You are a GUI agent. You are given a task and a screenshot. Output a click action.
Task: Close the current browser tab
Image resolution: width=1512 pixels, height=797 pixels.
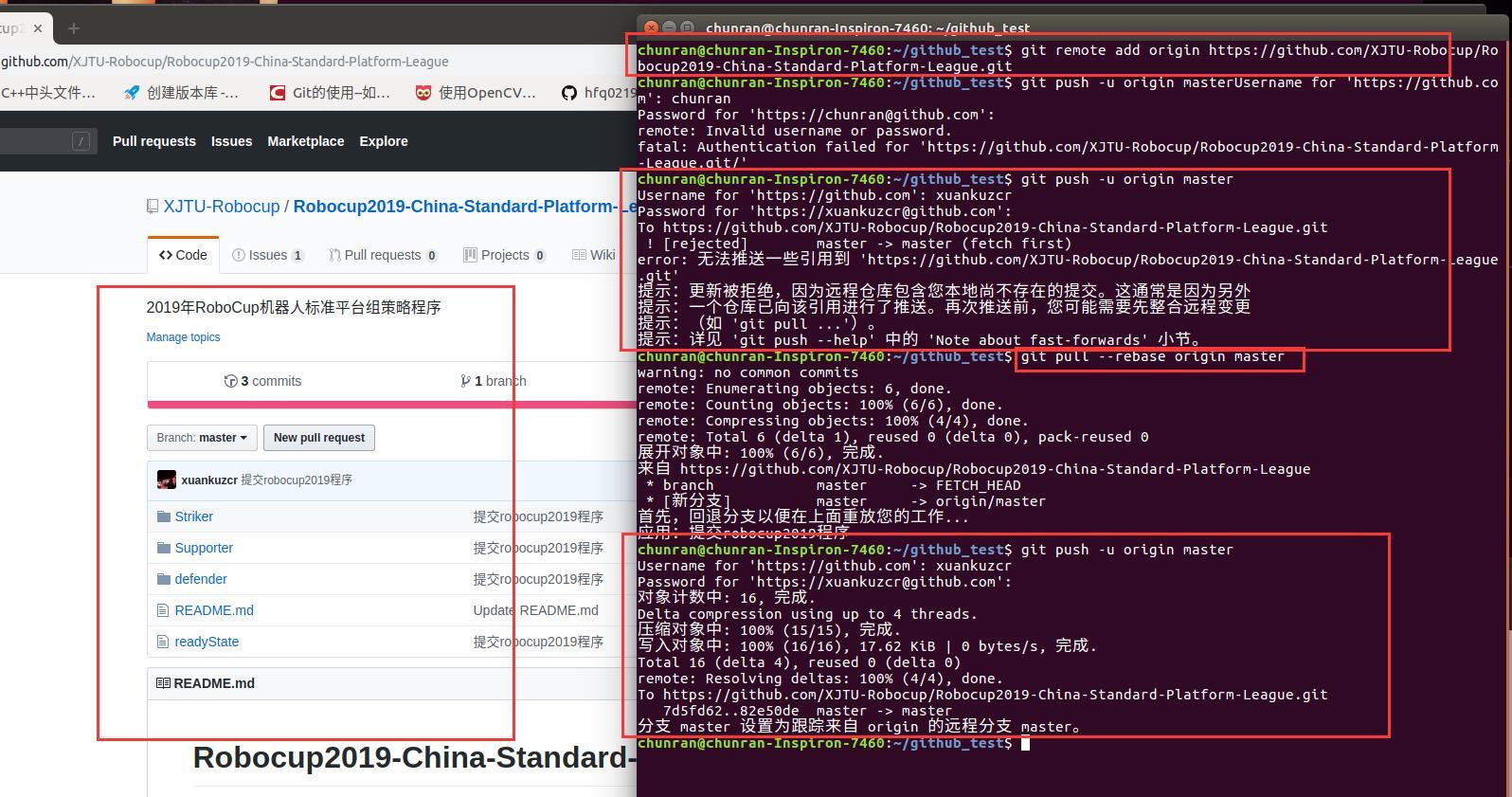38,28
